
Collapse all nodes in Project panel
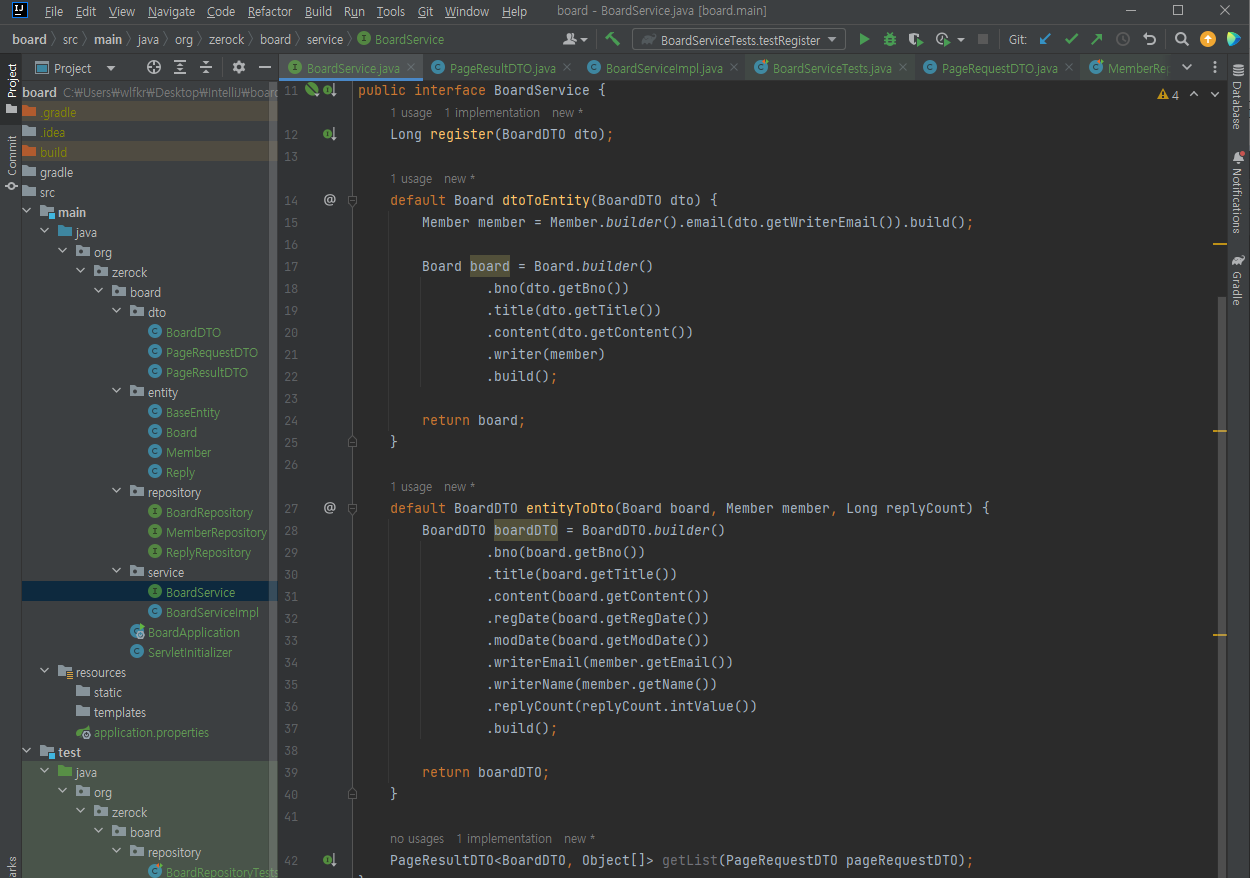206,68
